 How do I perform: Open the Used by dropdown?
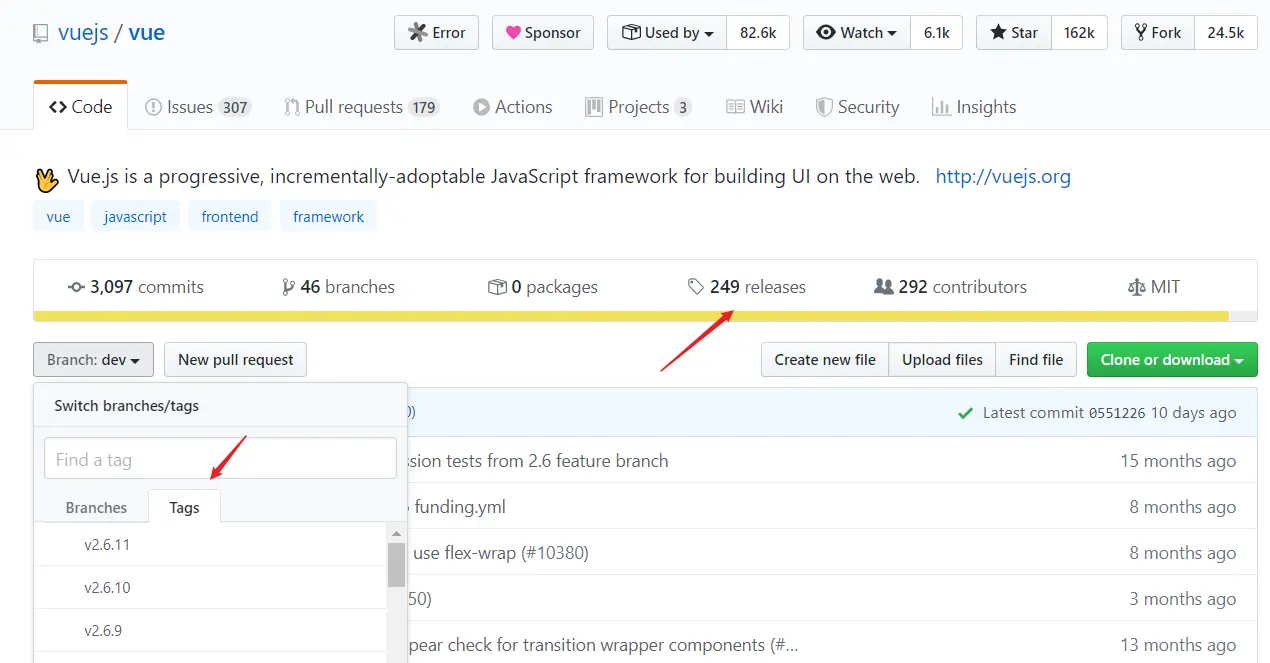coord(668,33)
